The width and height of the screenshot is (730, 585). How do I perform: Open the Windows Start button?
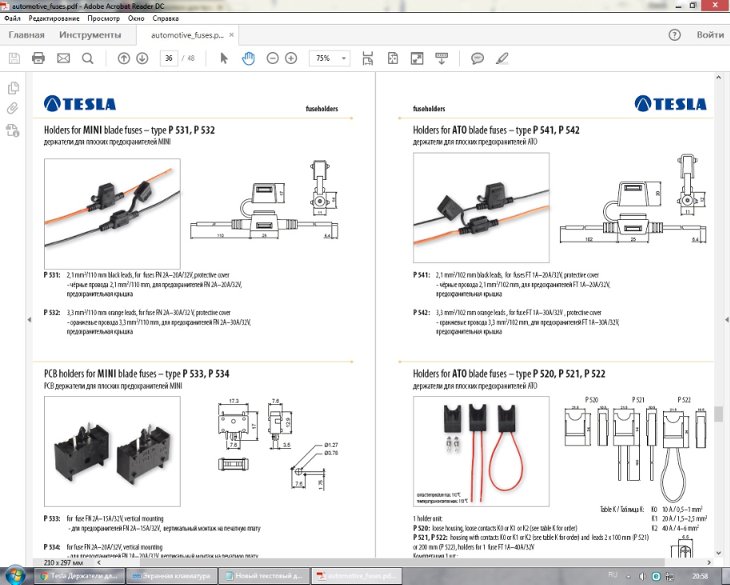(x=15, y=576)
